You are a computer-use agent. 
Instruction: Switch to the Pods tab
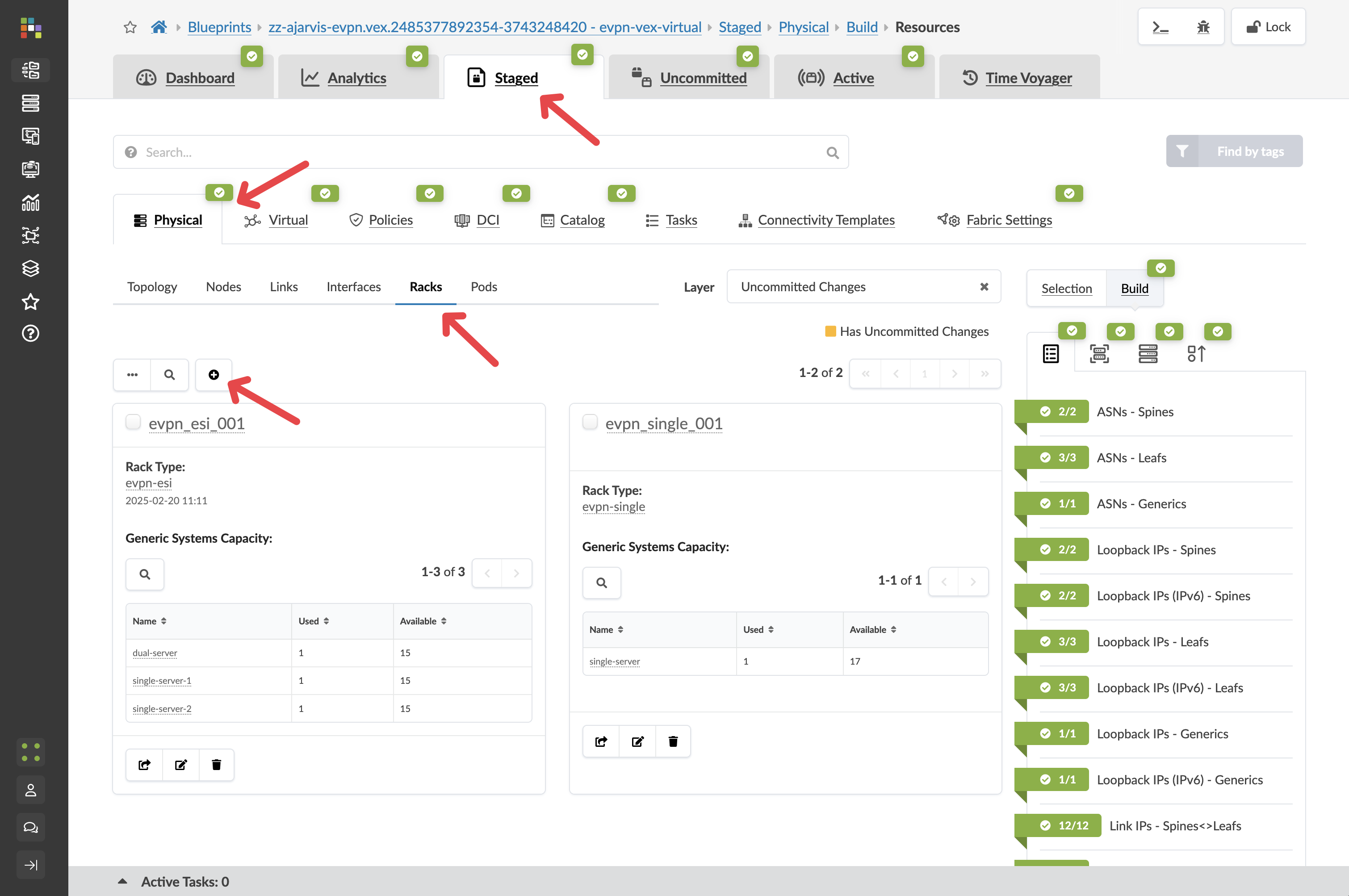coord(483,287)
